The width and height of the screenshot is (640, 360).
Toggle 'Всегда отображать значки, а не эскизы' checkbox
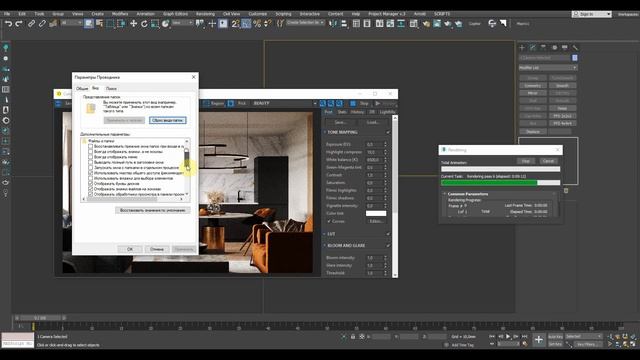(91, 151)
